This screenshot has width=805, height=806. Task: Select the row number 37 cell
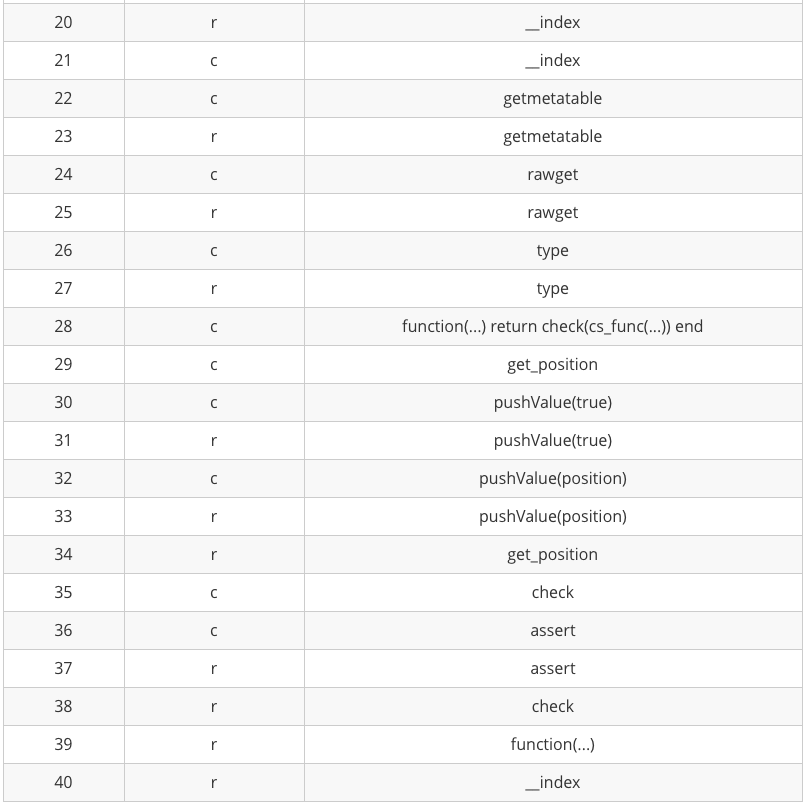63,668
